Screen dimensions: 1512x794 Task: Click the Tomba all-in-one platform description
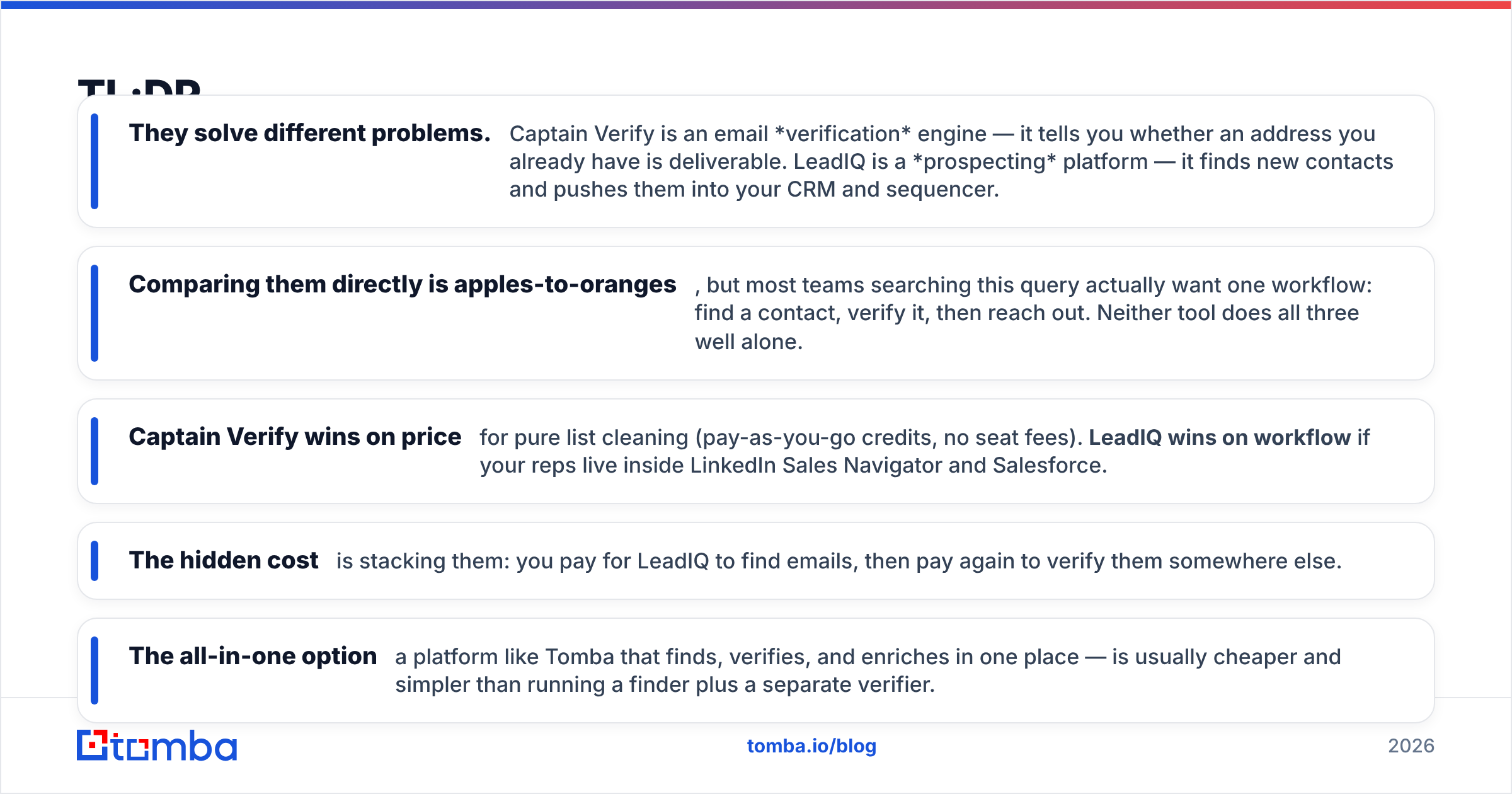868,670
